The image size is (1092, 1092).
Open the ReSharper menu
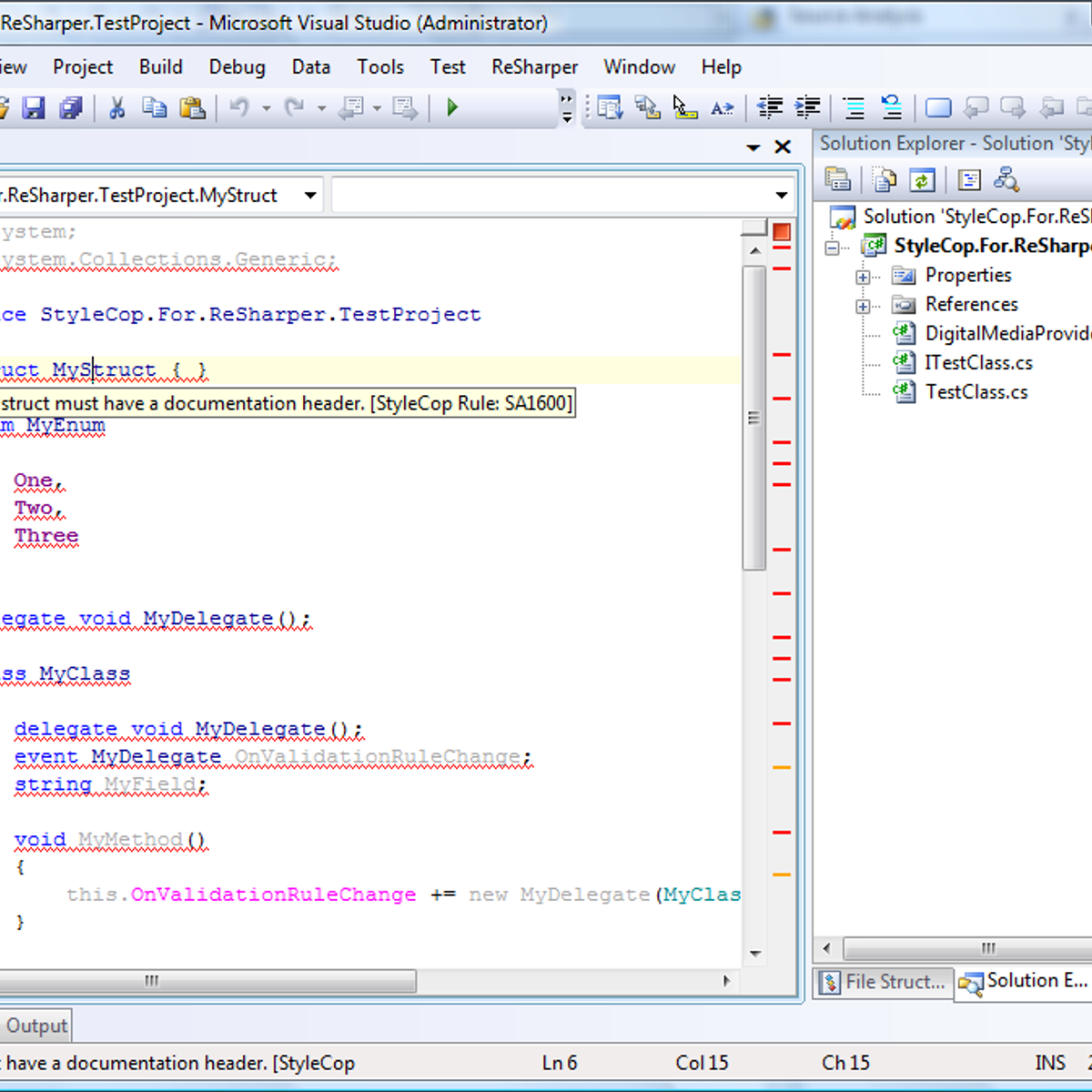(x=535, y=66)
